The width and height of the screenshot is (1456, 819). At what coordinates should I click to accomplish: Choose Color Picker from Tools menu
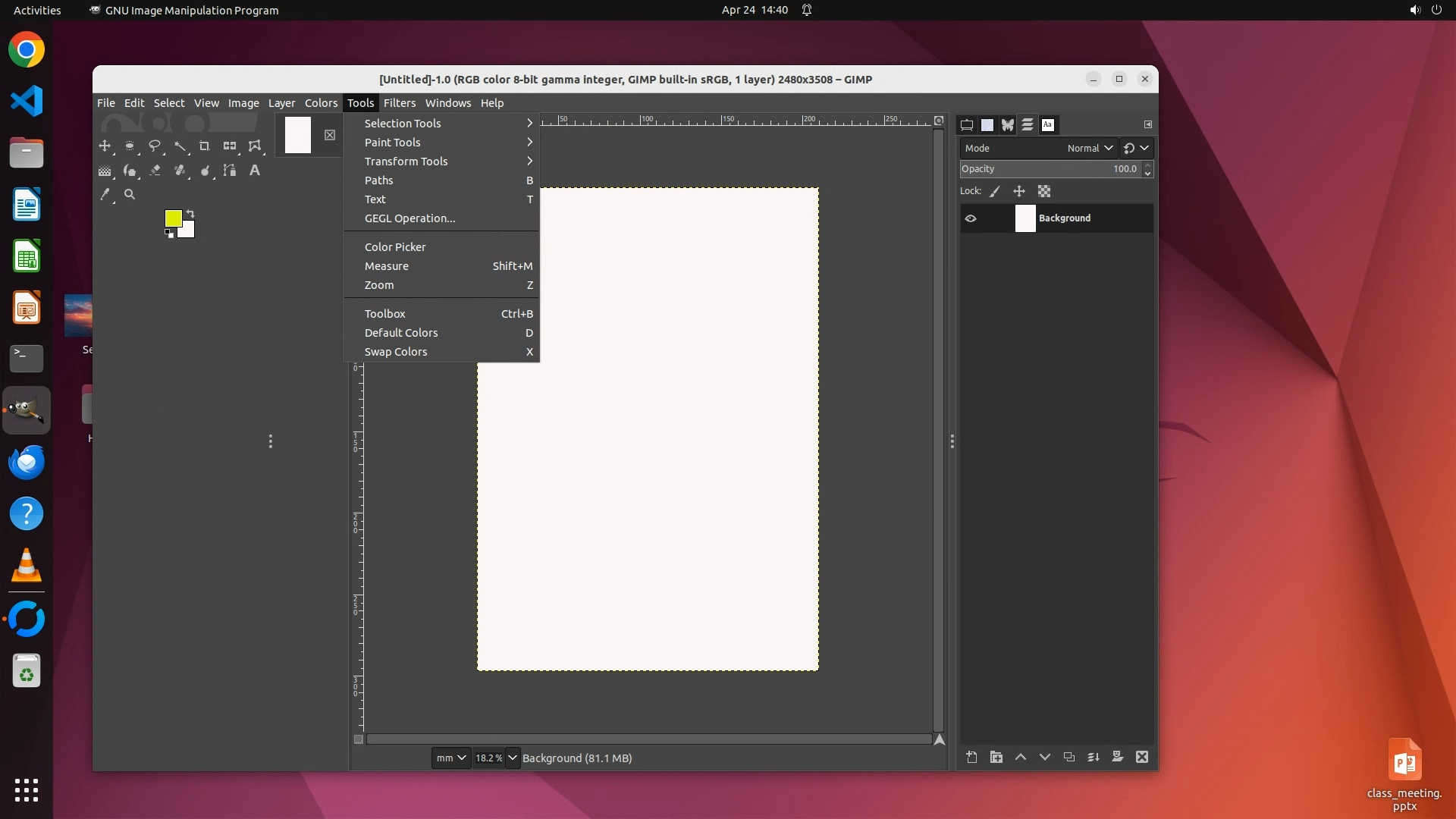point(395,247)
